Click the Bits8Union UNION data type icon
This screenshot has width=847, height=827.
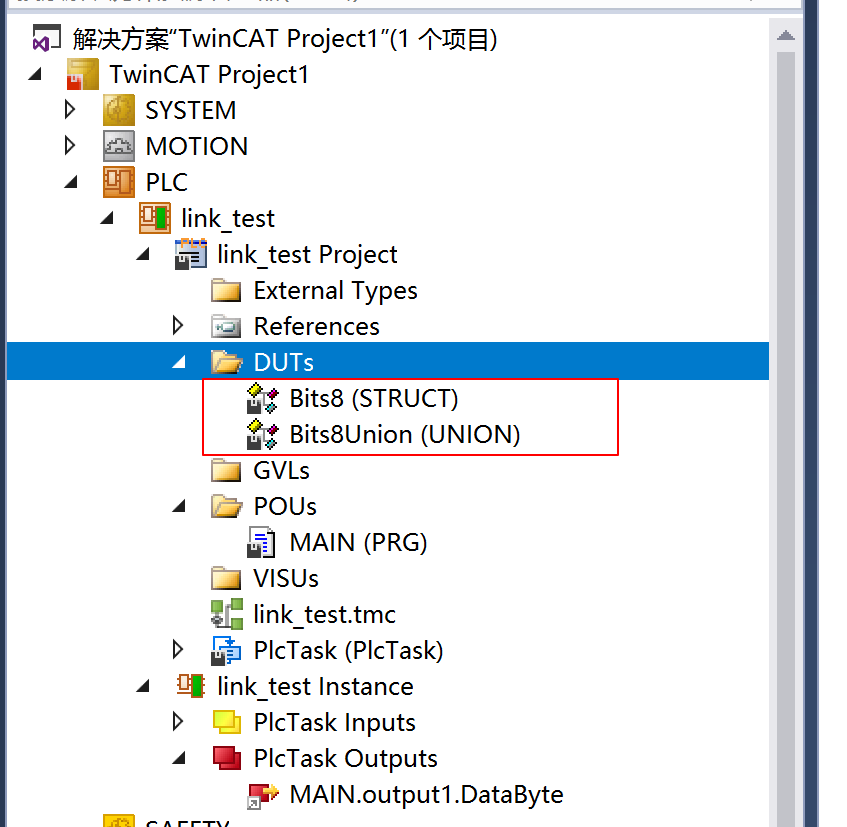tap(263, 434)
